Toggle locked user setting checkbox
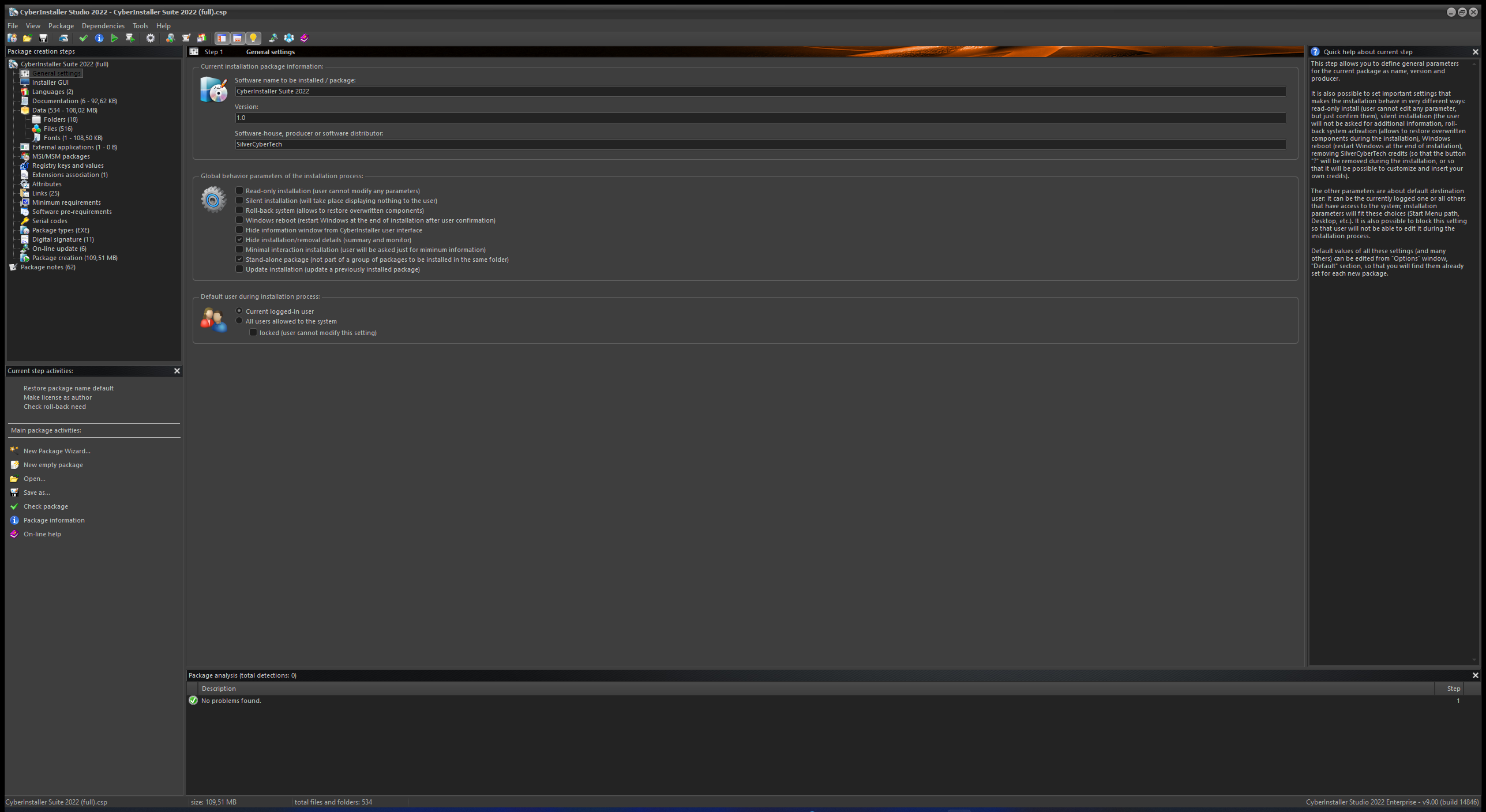 pyautogui.click(x=253, y=332)
